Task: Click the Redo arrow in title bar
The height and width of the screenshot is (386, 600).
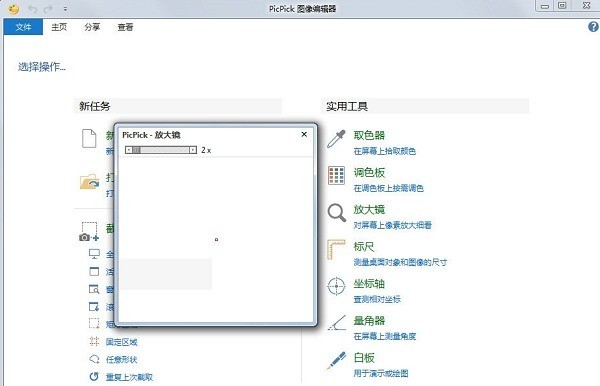Action: point(48,9)
